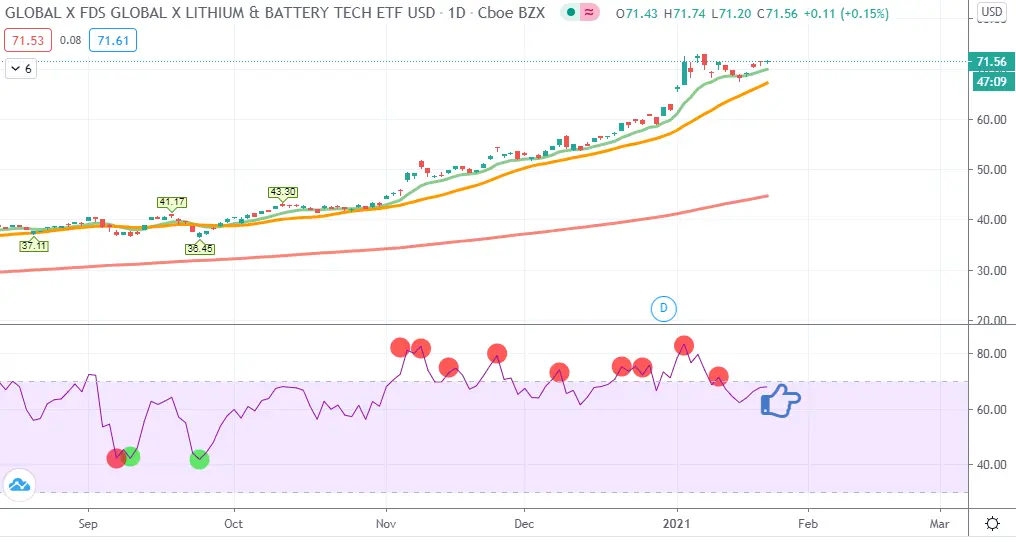Image resolution: width=1016 pixels, height=542 pixels.
Task: Click the sell price 71.53 button
Action: [x=28, y=41]
